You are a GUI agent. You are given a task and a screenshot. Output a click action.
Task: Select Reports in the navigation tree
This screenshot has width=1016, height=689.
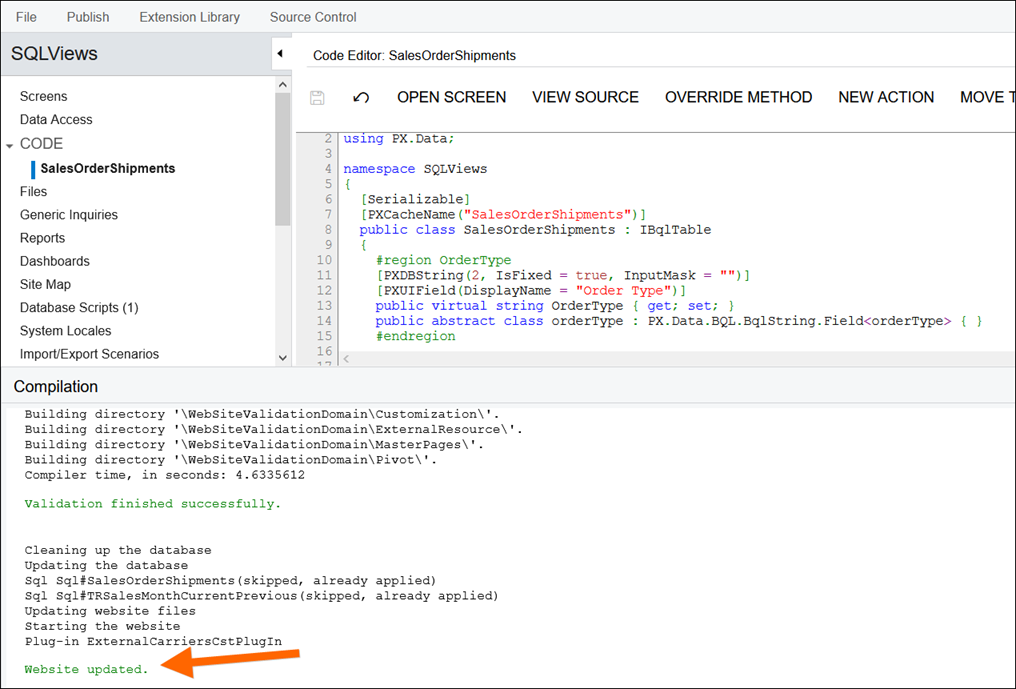pos(42,239)
